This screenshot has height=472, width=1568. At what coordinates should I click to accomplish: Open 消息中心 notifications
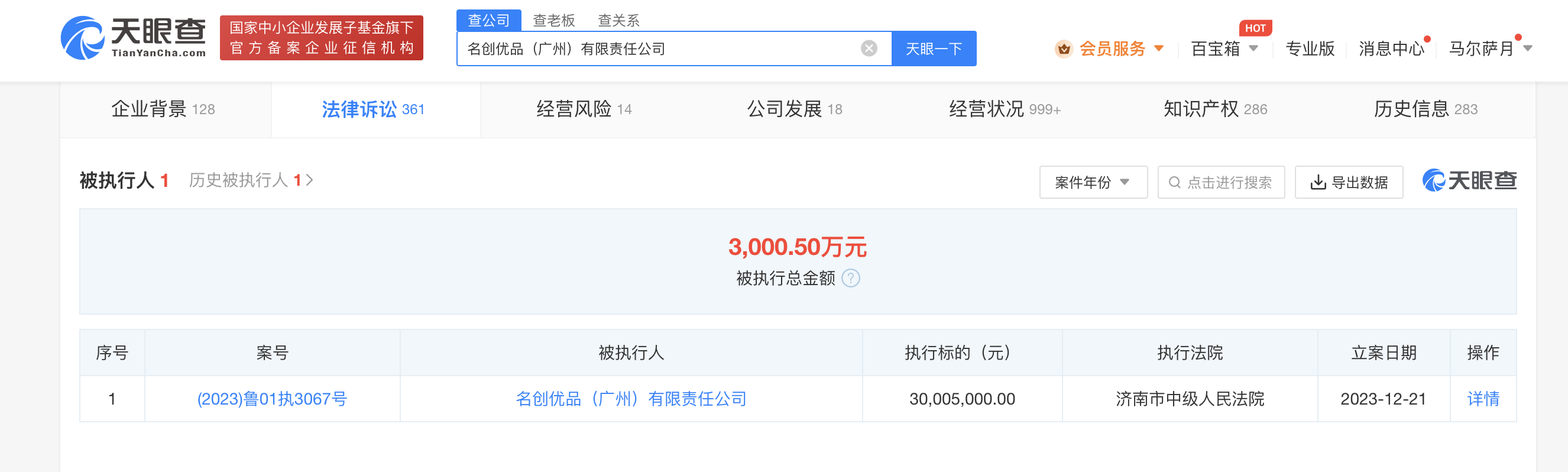click(1391, 49)
